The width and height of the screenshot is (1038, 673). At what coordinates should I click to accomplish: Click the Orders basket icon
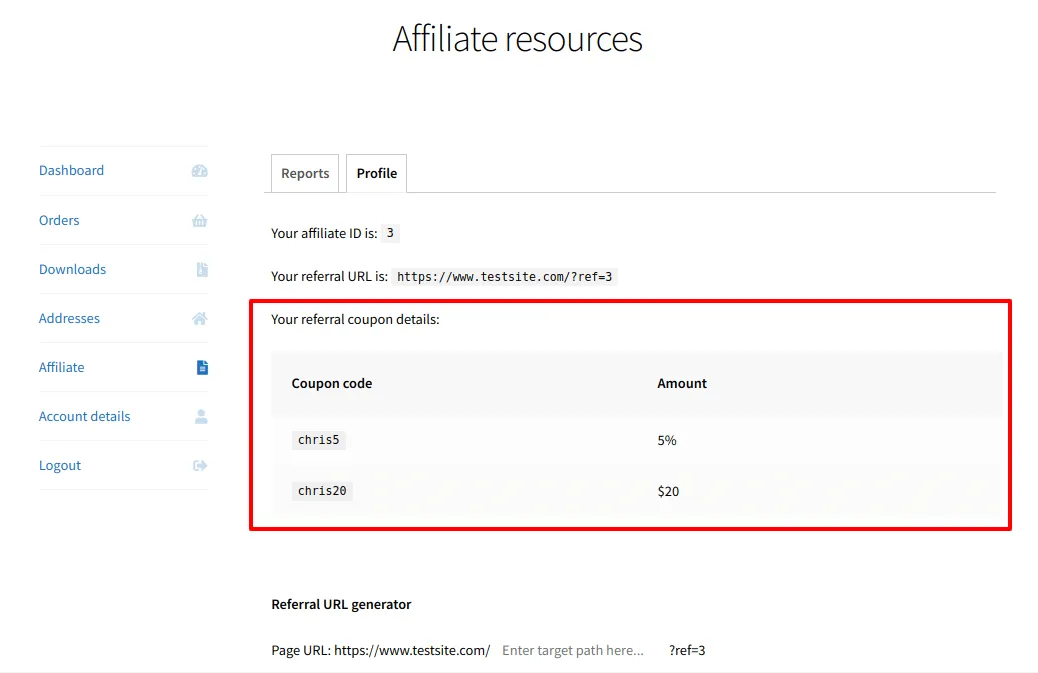[x=199, y=220]
